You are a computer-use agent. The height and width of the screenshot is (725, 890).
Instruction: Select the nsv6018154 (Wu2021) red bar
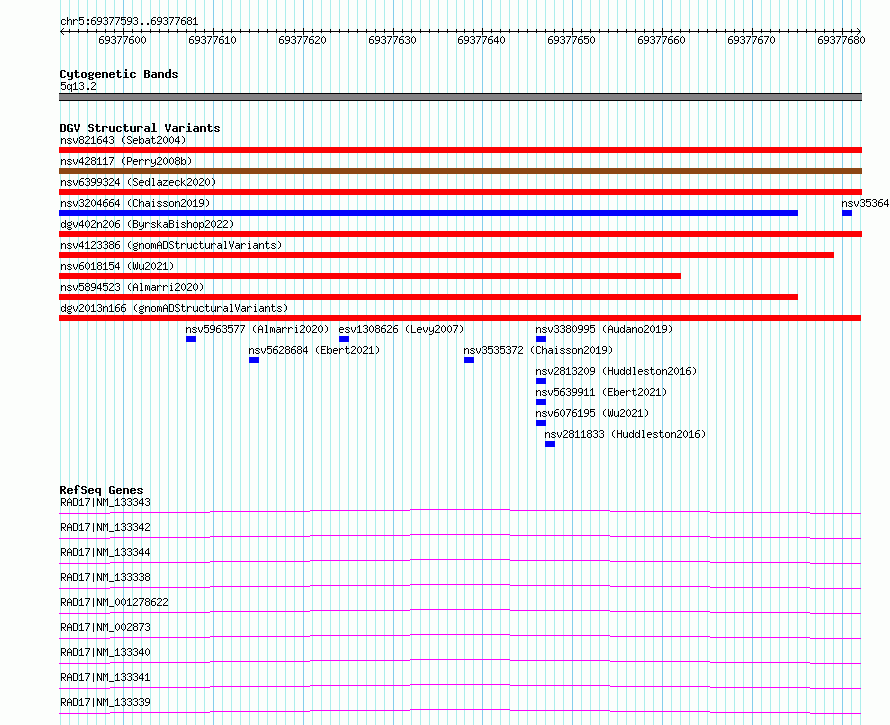coord(370,276)
